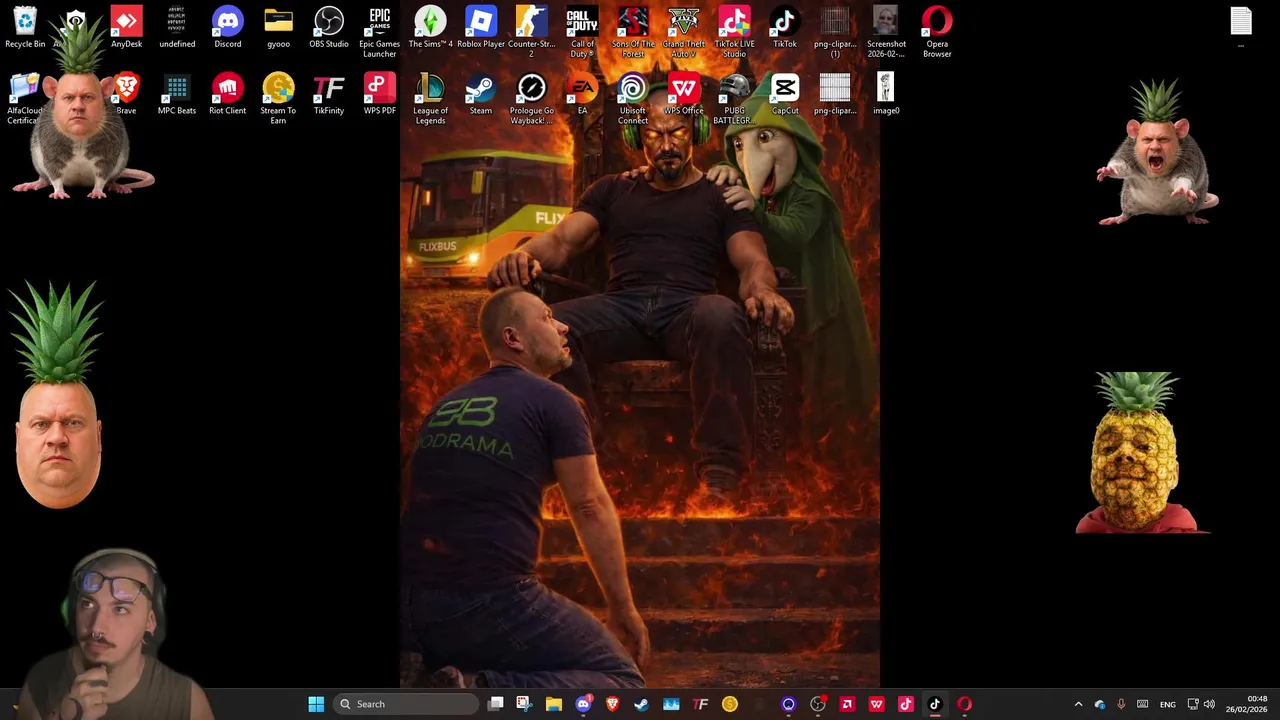Open OneDrive cloud tray icon

point(1100,704)
